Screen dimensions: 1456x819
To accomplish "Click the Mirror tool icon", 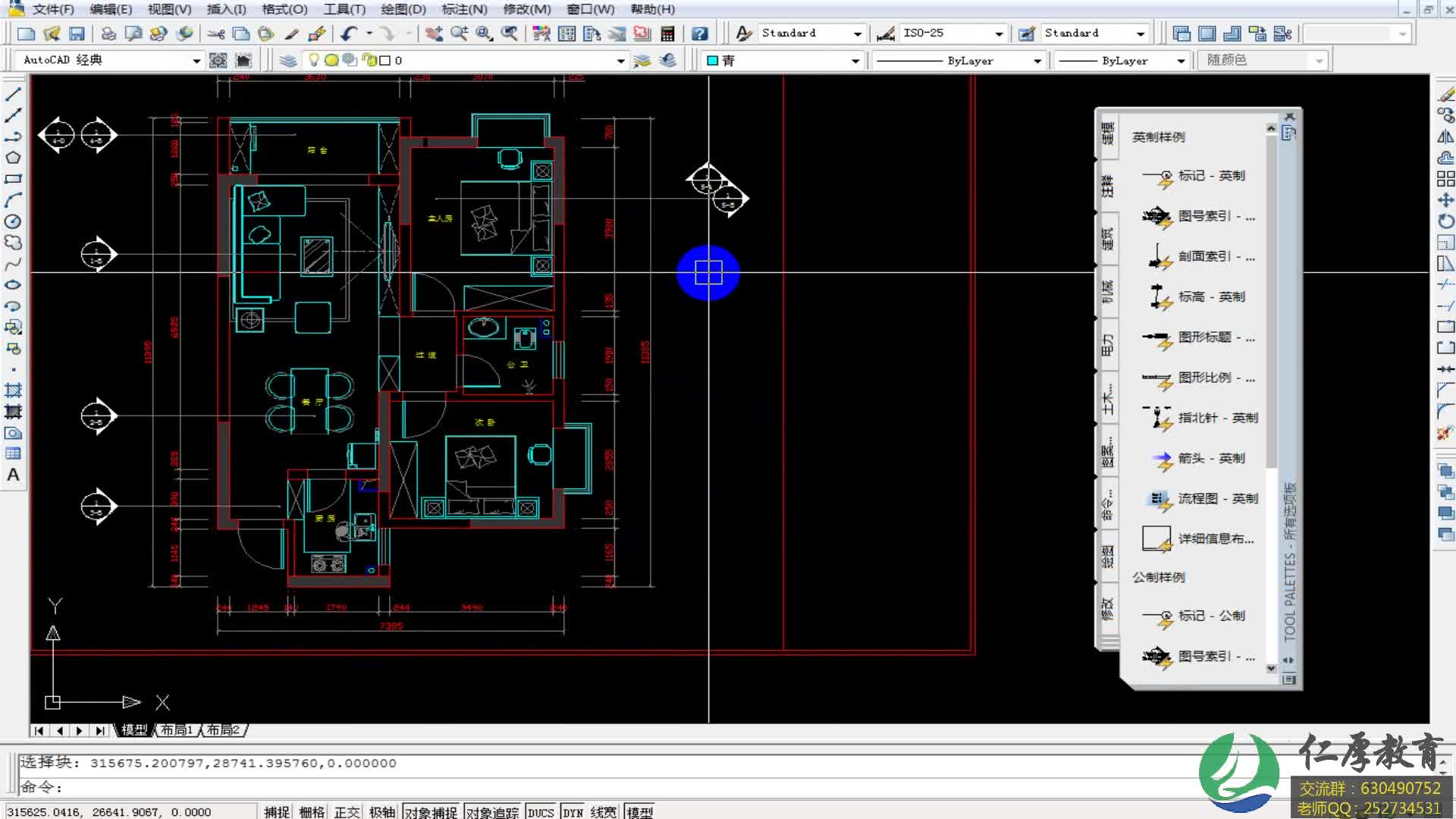I will point(1445,137).
